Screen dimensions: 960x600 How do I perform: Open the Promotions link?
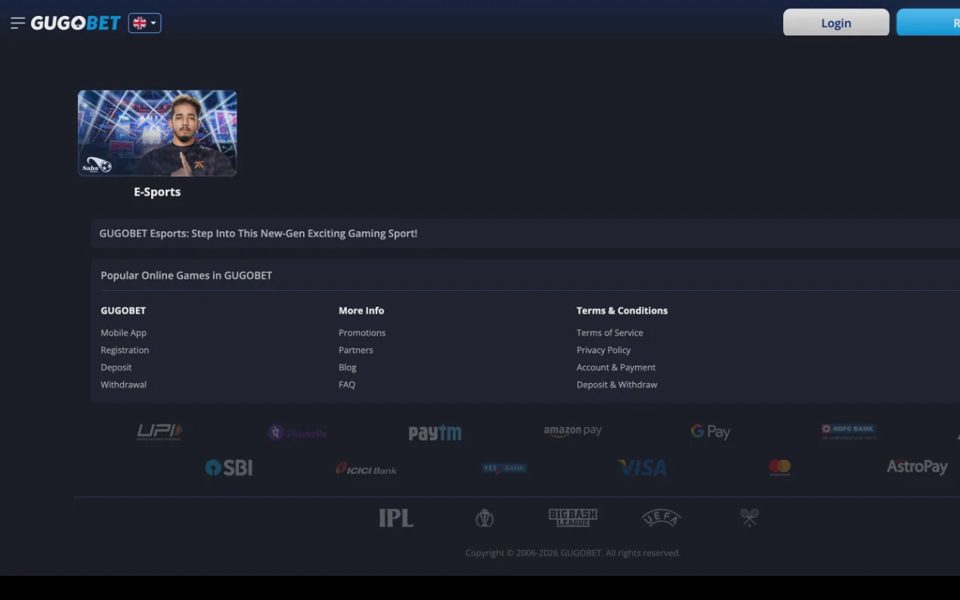point(362,332)
